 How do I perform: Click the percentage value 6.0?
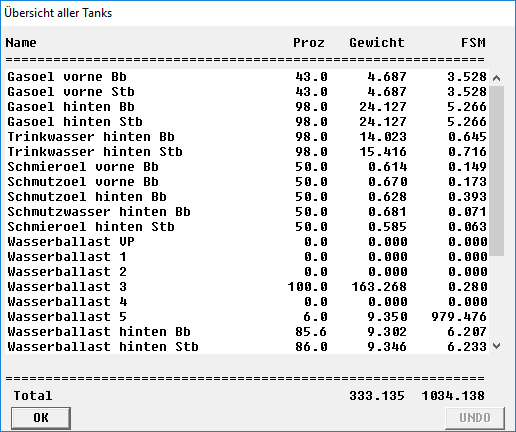coord(315,317)
